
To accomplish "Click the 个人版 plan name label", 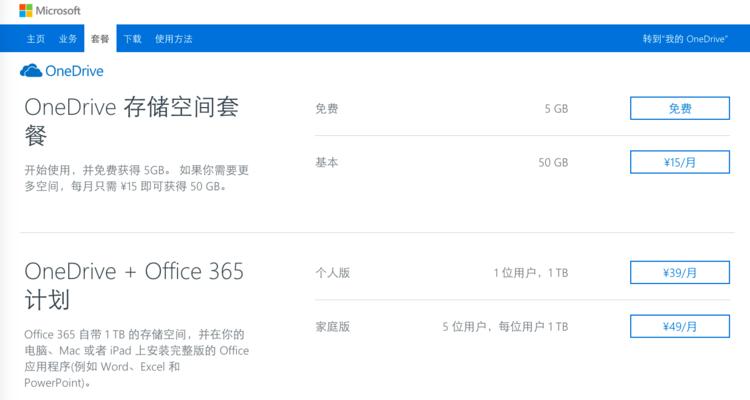I will 333,273.
